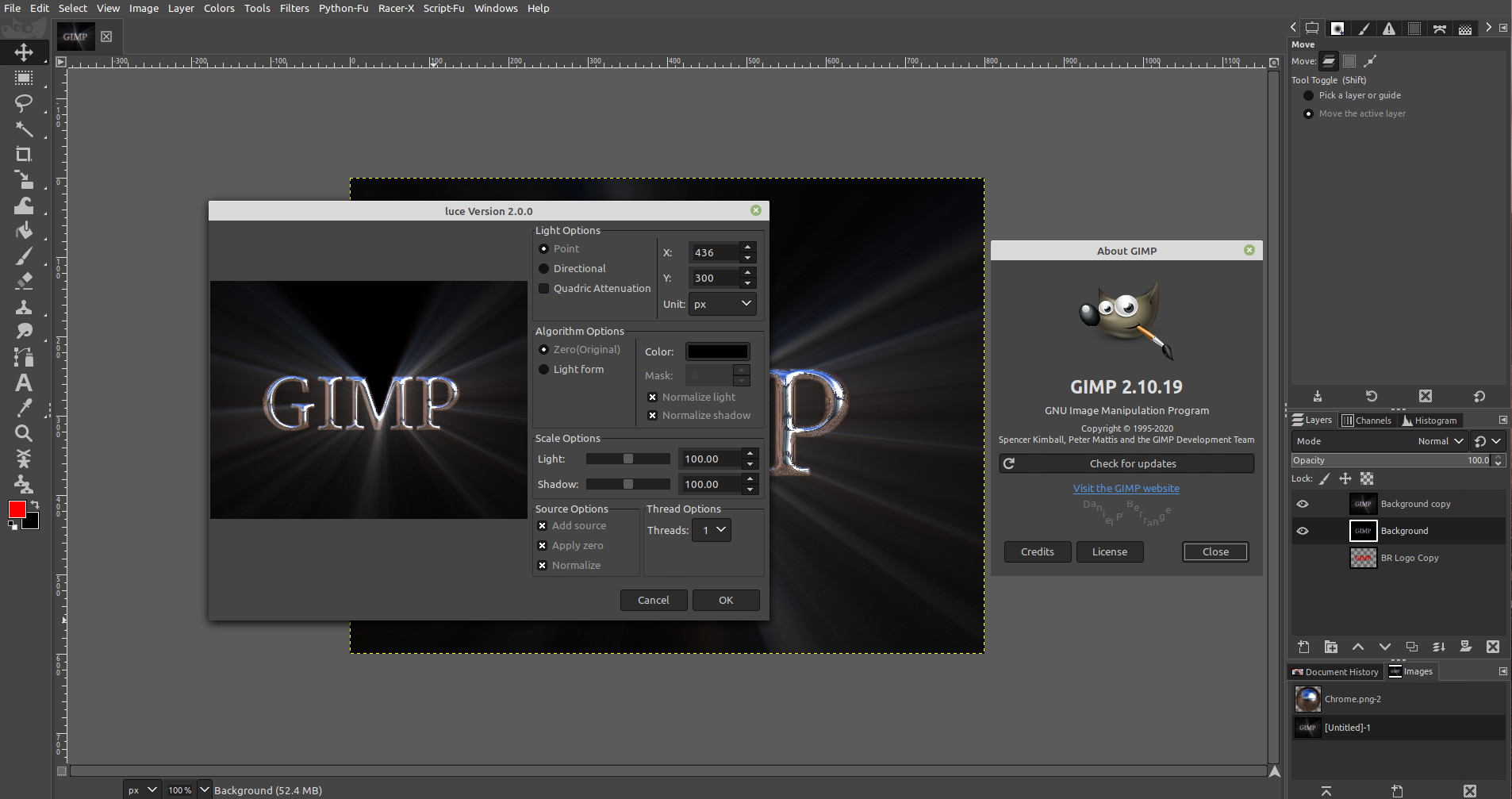Reset colors to default black and white

[x=13, y=524]
